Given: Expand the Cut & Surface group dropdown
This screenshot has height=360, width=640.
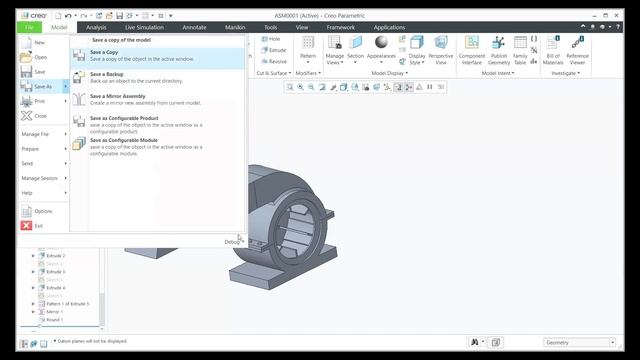Looking at the screenshot, I should 274,73.
